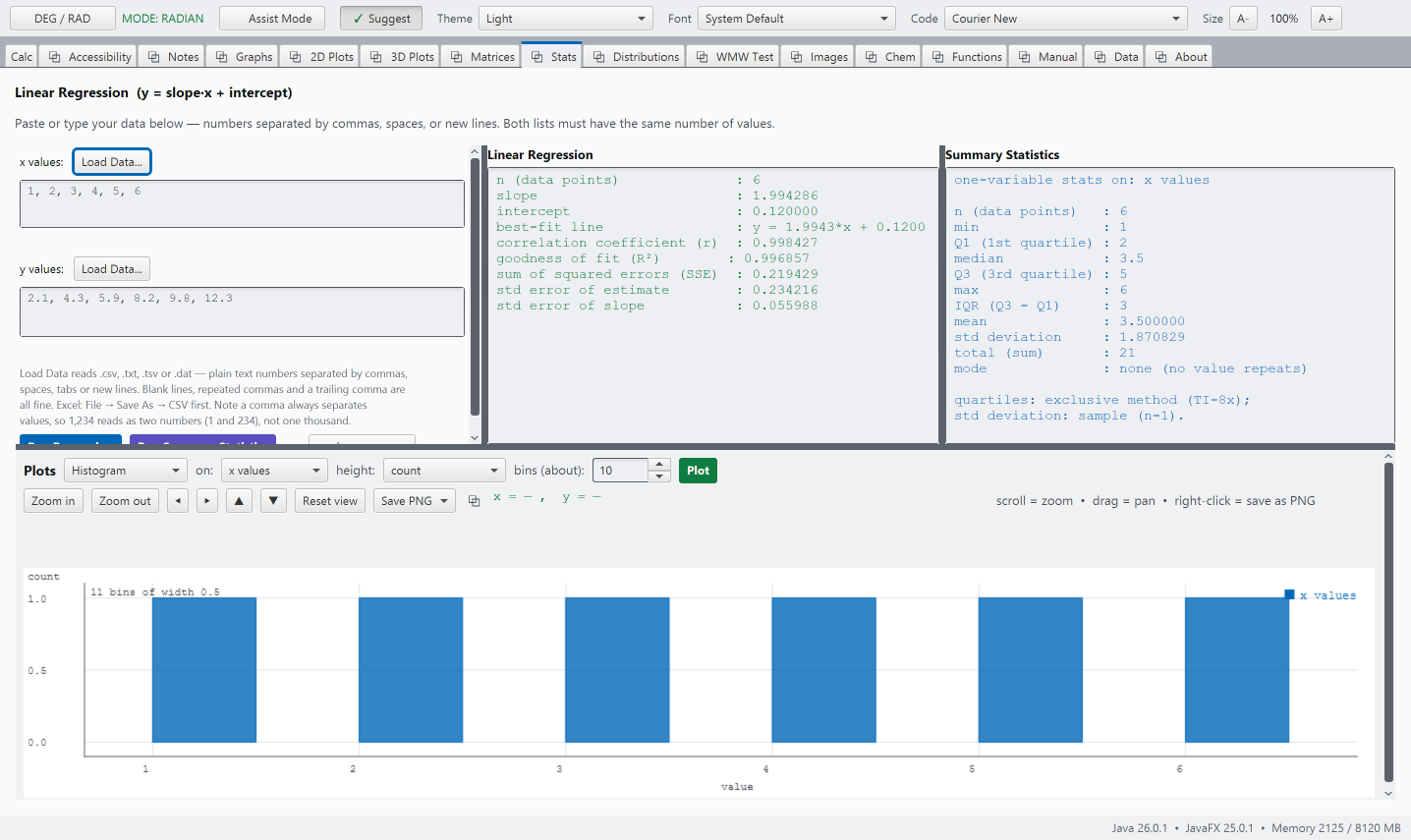
Task: Click the Zoom in button
Action: pyautogui.click(x=53, y=501)
